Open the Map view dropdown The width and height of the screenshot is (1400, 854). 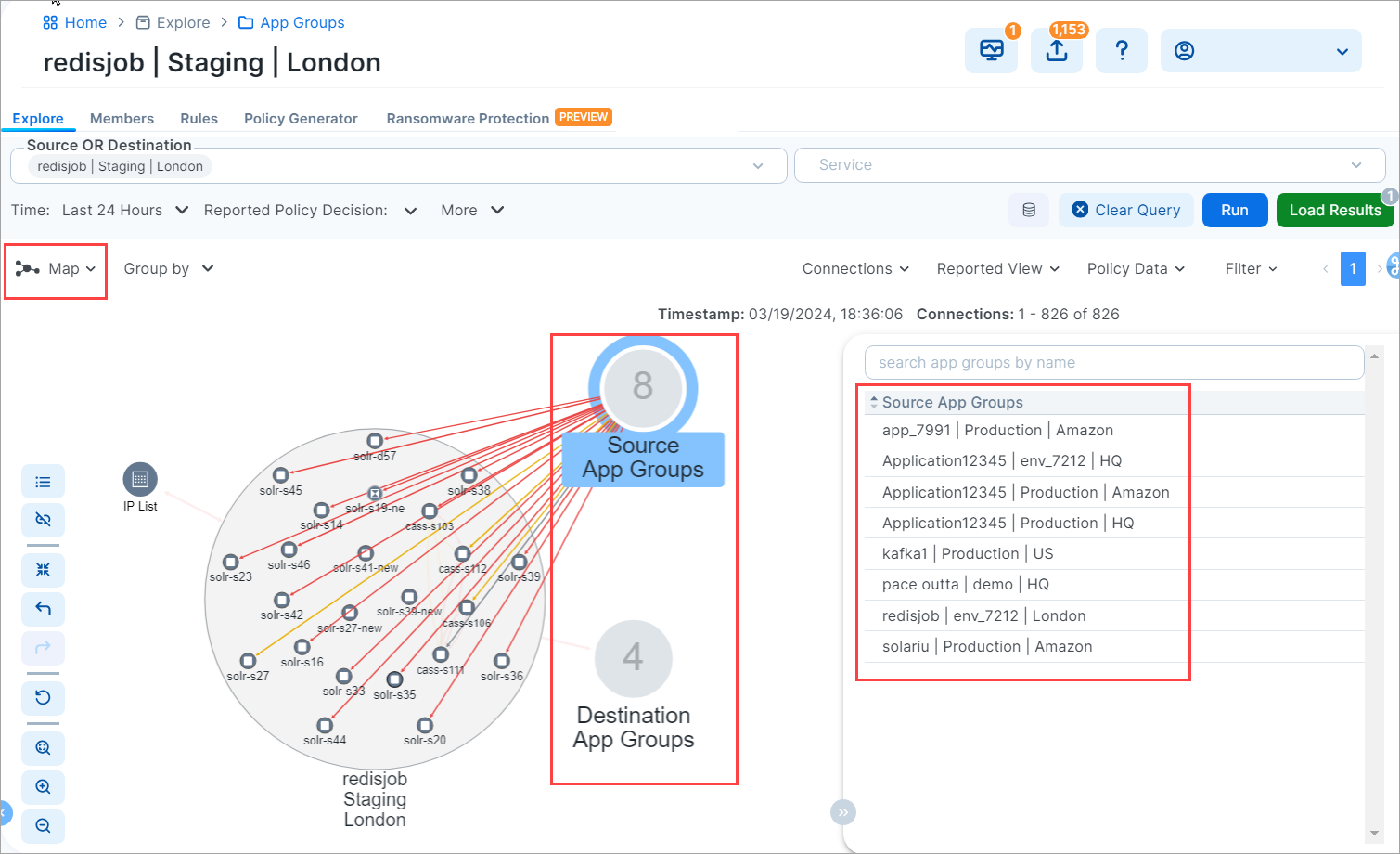click(x=56, y=269)
